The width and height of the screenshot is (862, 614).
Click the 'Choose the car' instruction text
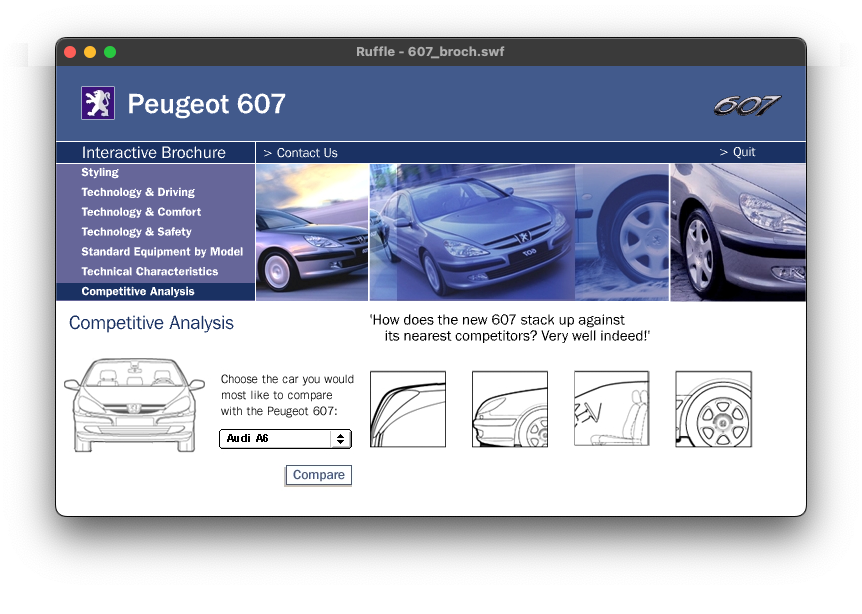288,395
